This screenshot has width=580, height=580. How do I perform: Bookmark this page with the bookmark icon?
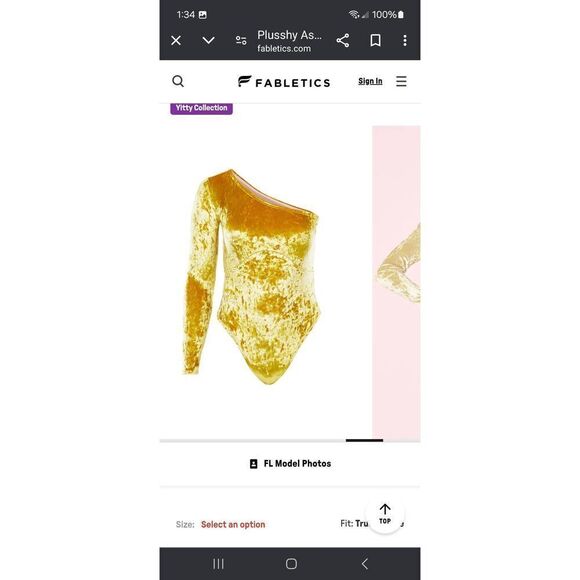pyautogui.click(x=375, y=40)
